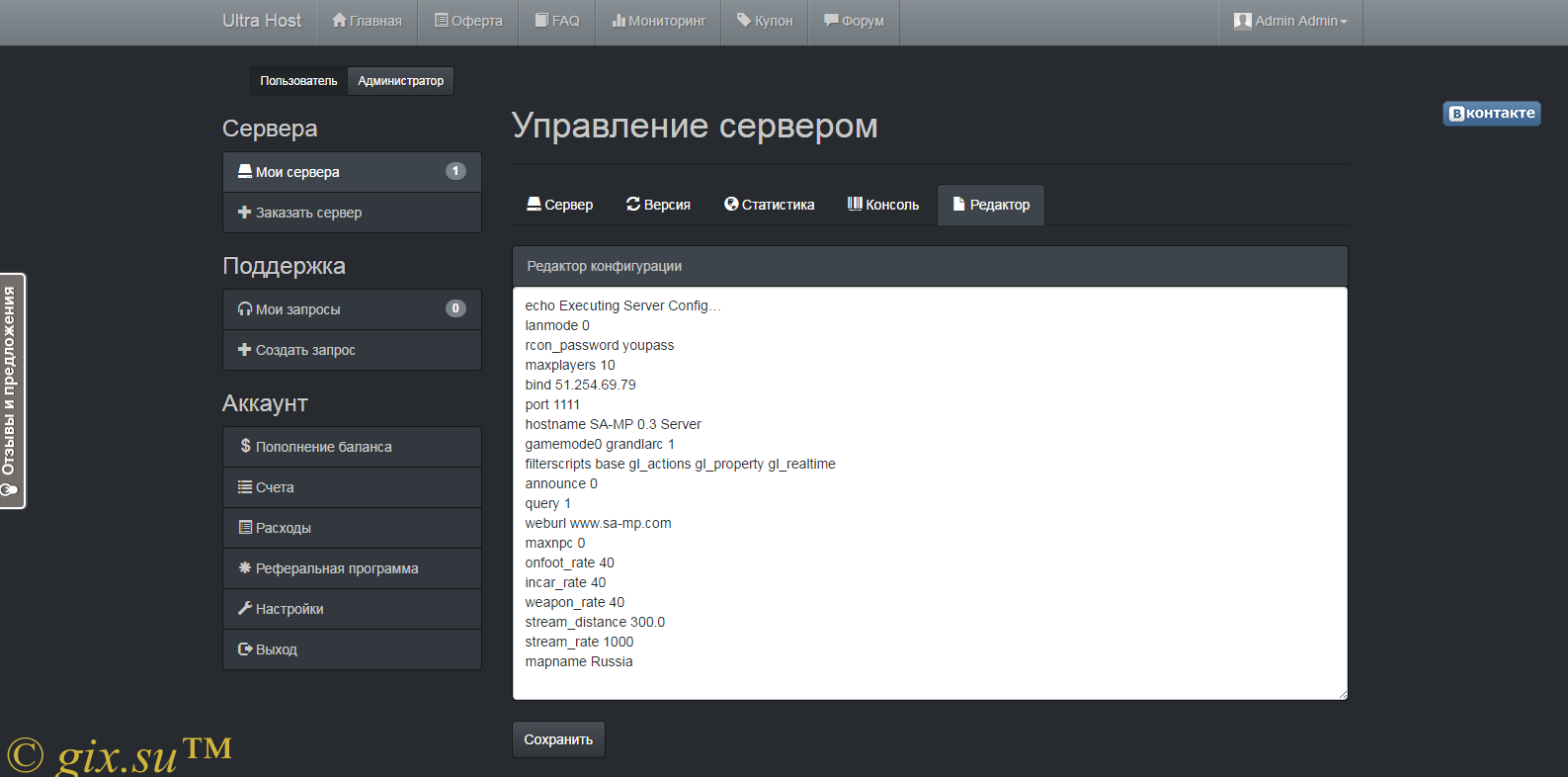Open Пополнение баланса in the sidebar

[352, 447]
